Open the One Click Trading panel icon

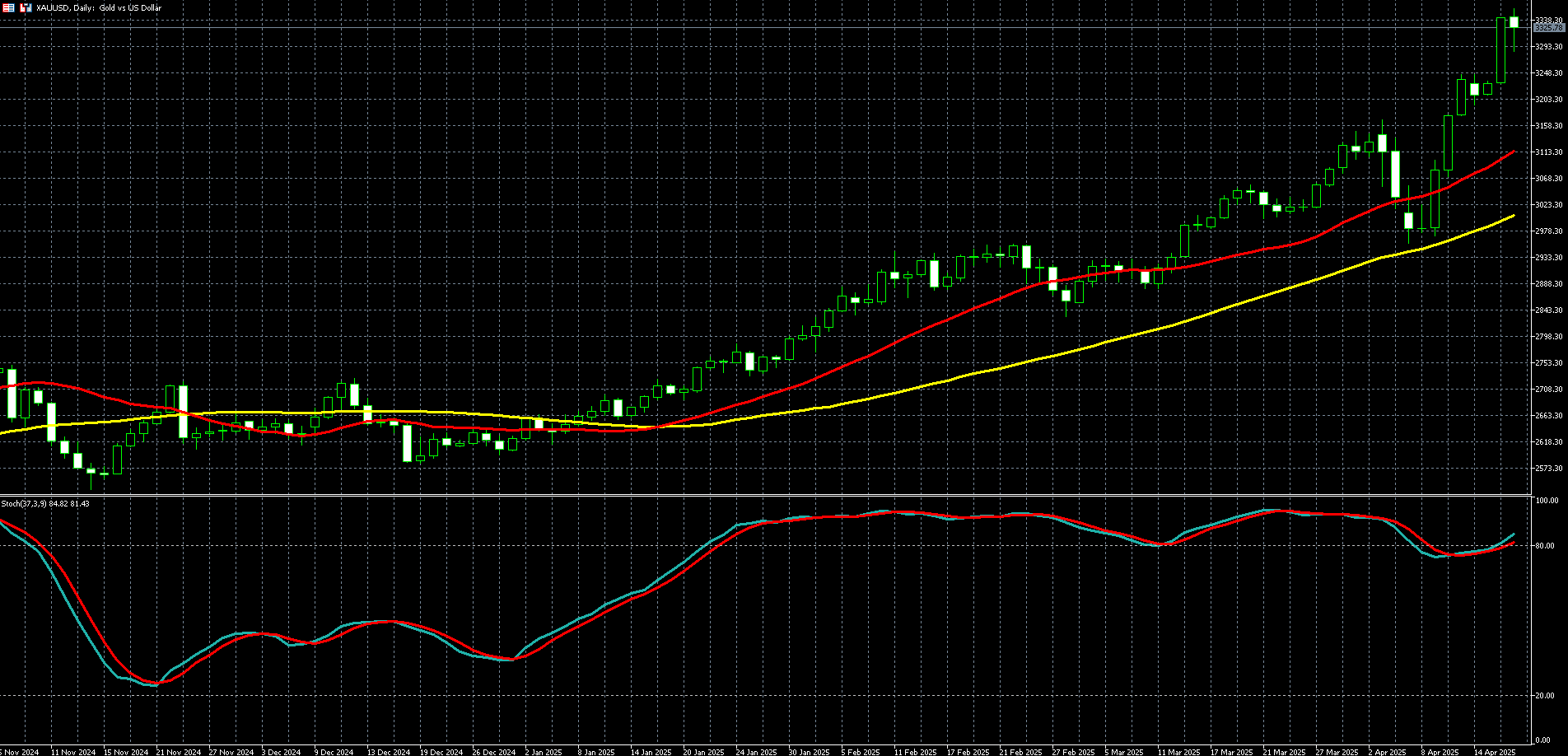(9, 7)
